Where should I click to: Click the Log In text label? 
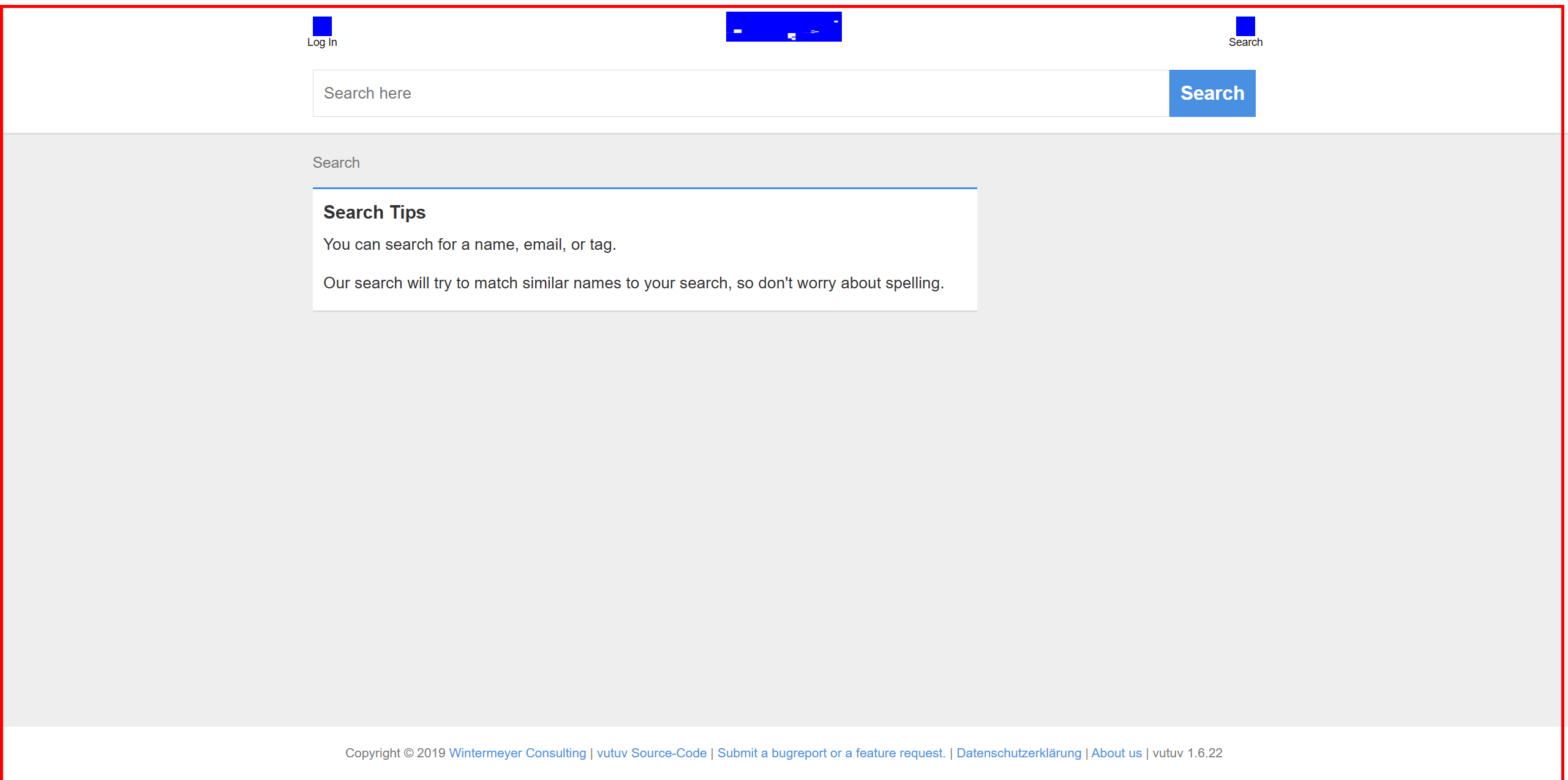322,42
